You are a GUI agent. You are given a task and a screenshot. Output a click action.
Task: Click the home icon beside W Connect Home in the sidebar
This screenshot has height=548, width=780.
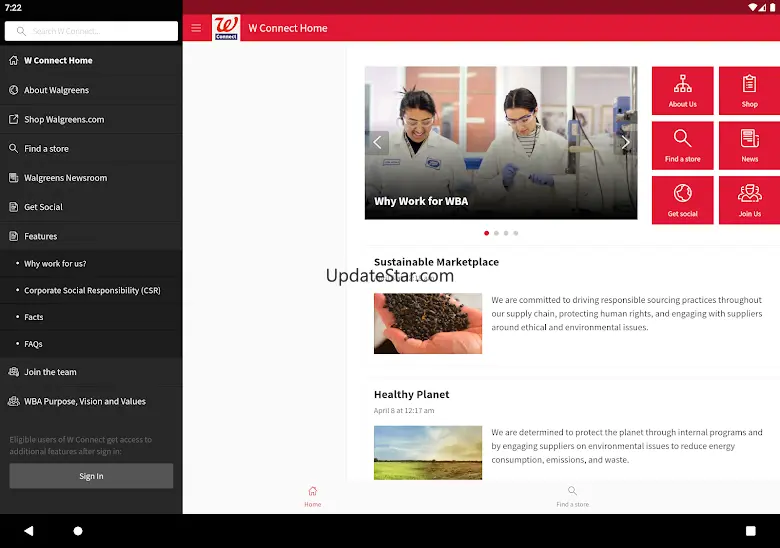(x=13, y=60)
